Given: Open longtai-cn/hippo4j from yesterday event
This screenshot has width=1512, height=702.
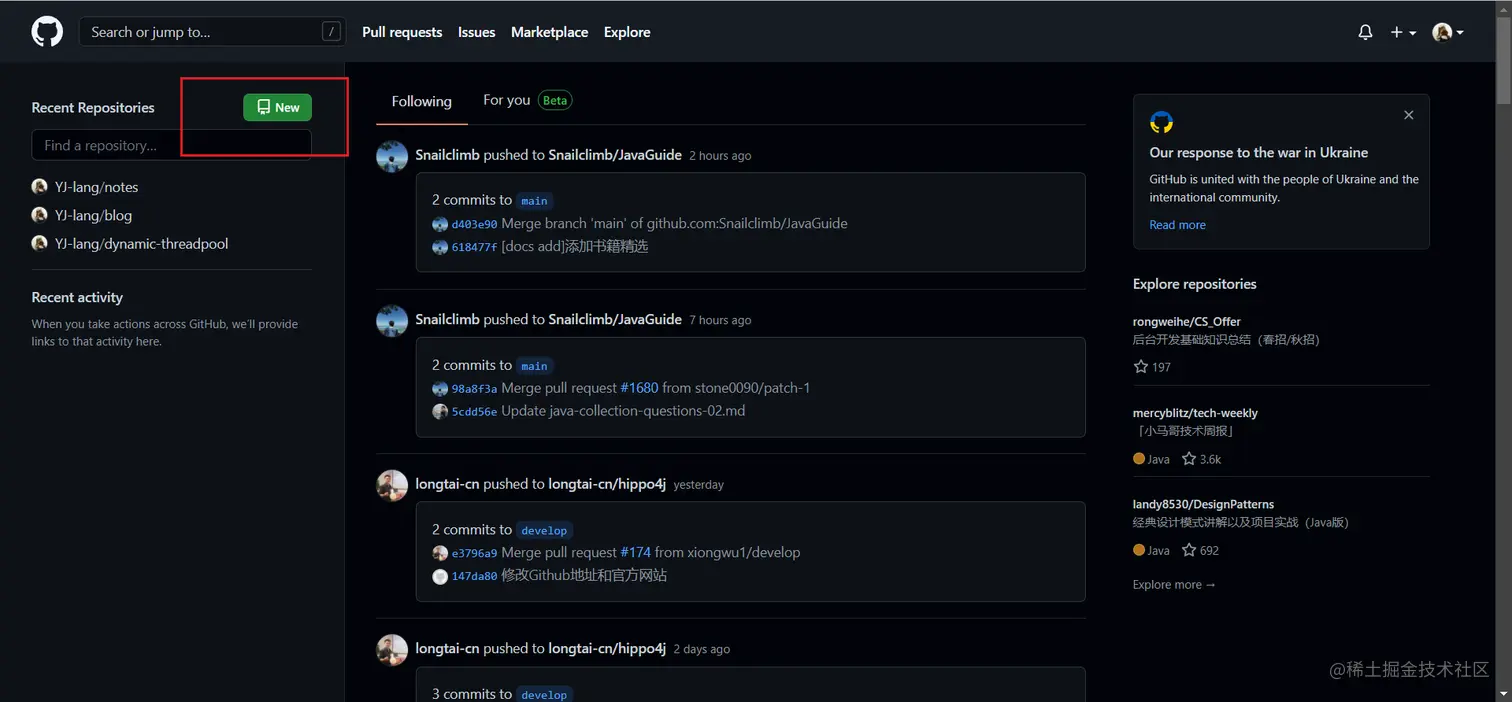Looking at the screenshot, I should 607,484.
